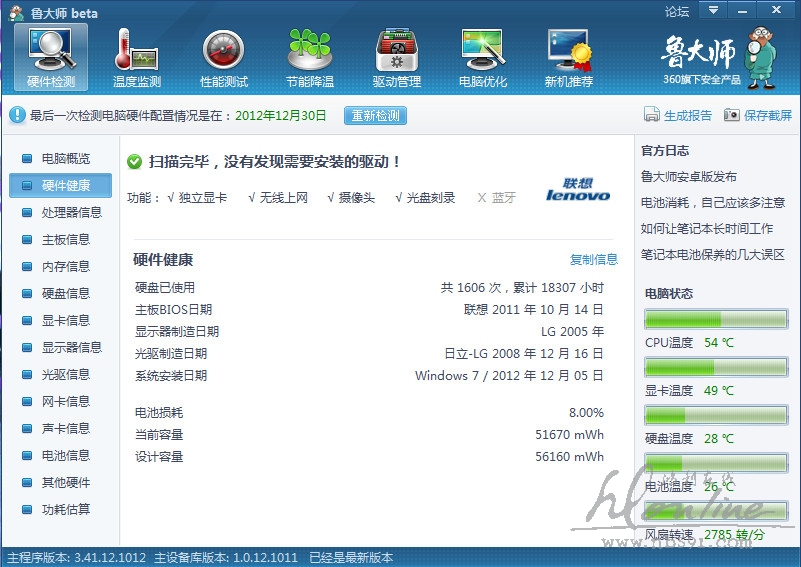
Task: Open the 论坛 forum link
Action: click(677, 11)
